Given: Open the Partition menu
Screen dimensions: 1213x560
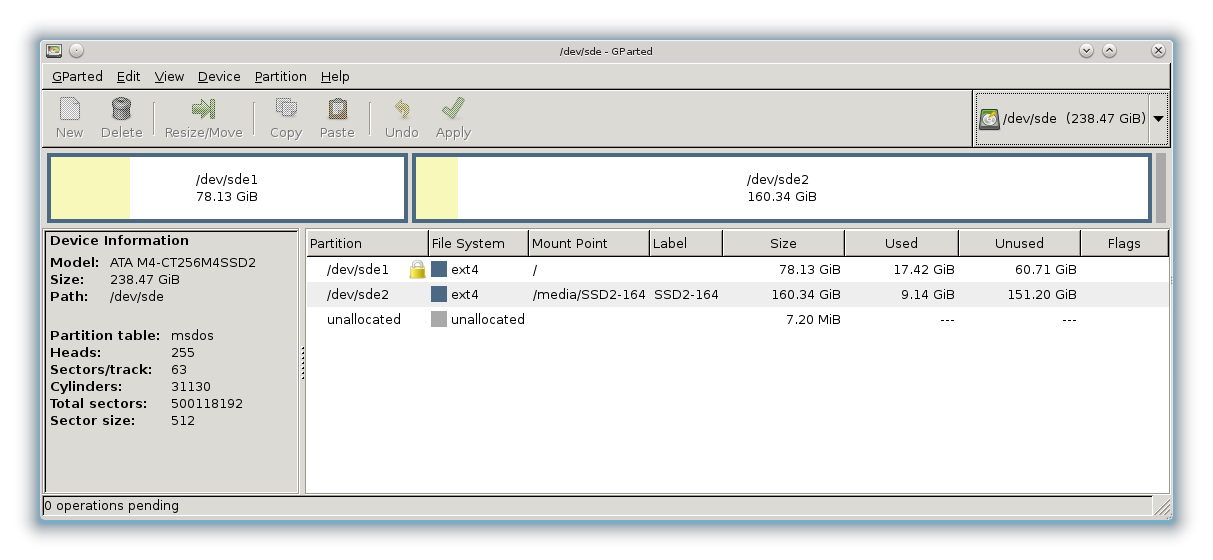Looking at the screenshot, I should [x=280, y=76].
